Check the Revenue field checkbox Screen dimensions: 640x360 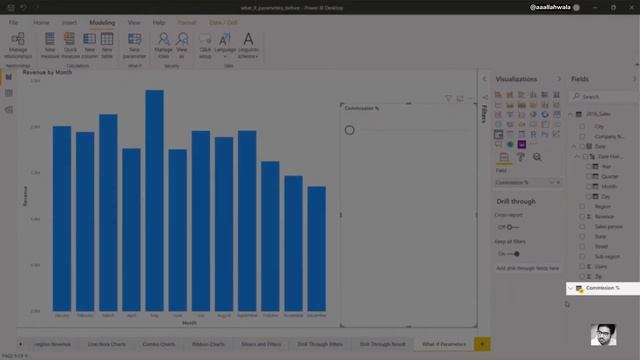(582, 217)
